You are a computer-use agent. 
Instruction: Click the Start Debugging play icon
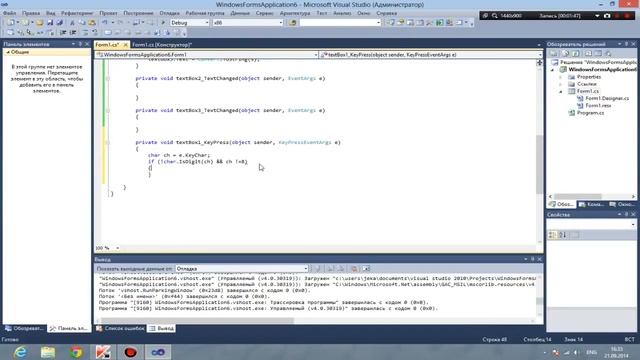pos(163,22)
